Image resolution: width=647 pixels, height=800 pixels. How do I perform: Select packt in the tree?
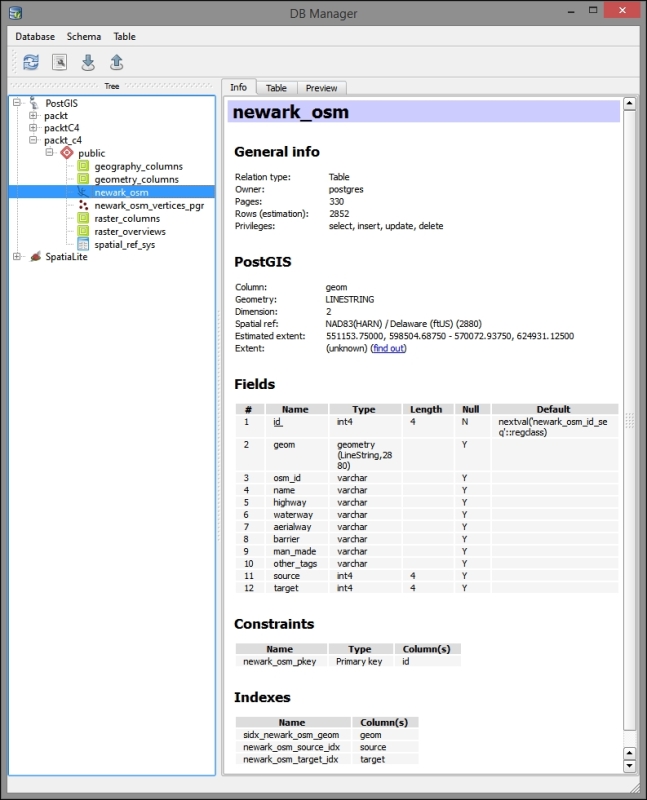pyautogui.click(x=56, y=116)
